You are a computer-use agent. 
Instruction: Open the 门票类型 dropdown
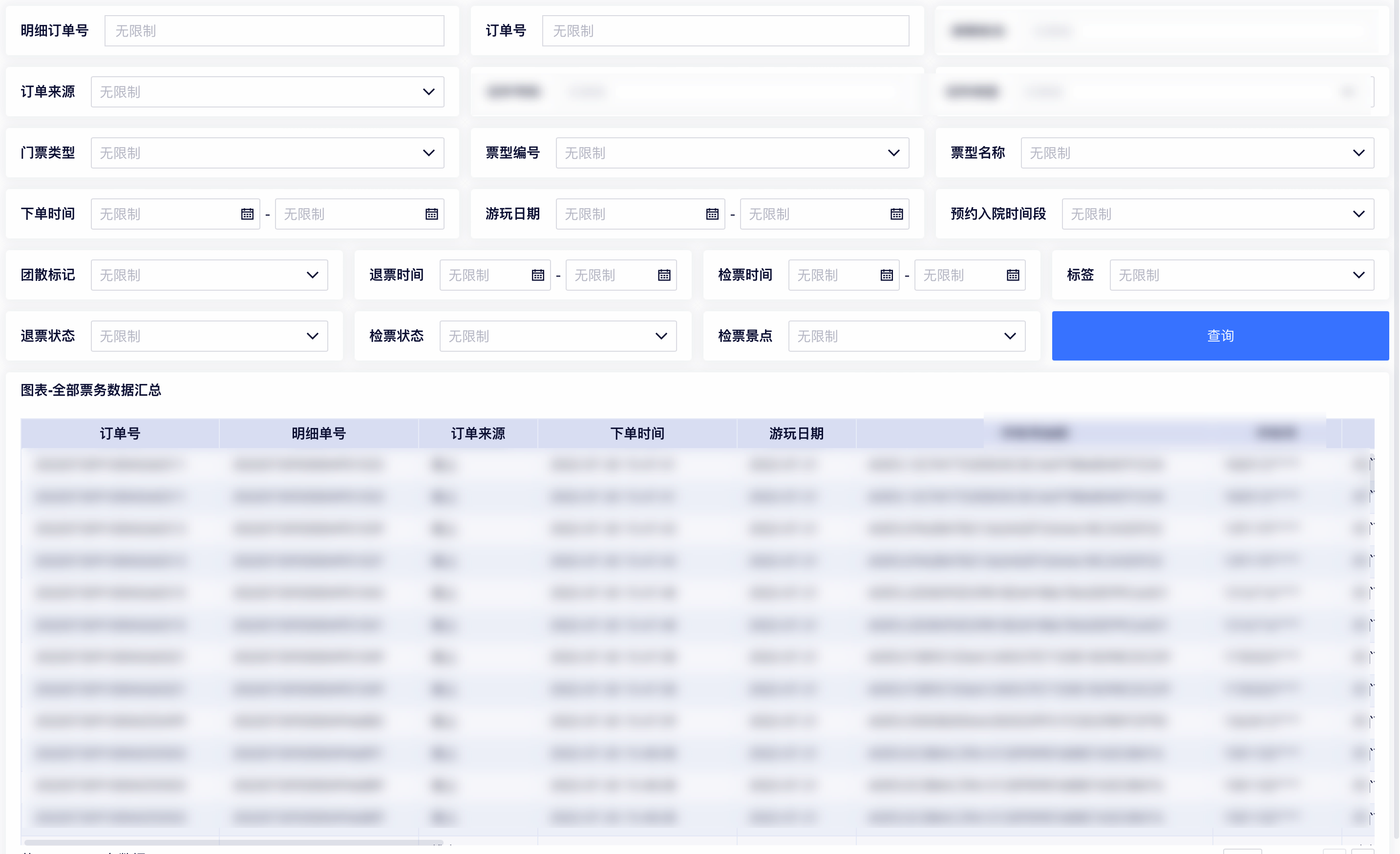[x=267, y=153]
